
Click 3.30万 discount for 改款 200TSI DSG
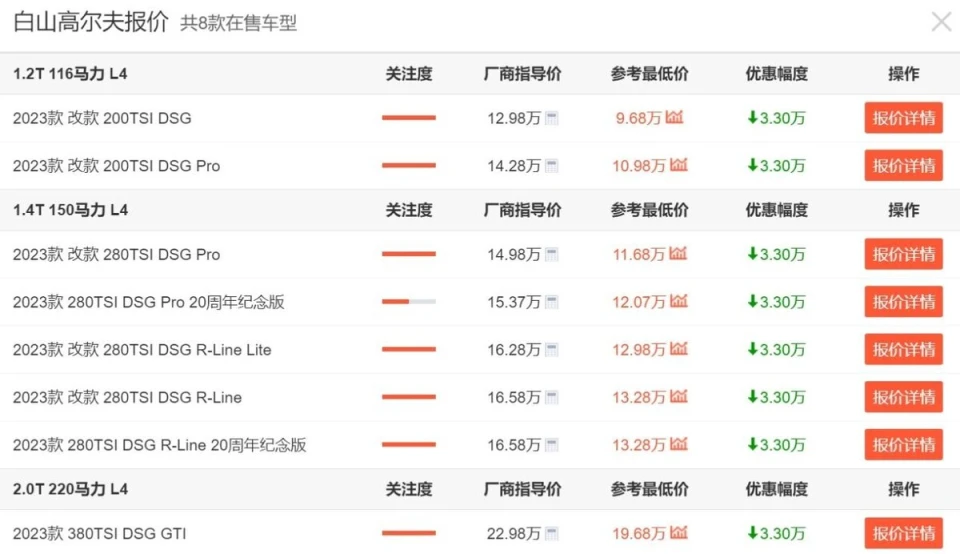776,118
